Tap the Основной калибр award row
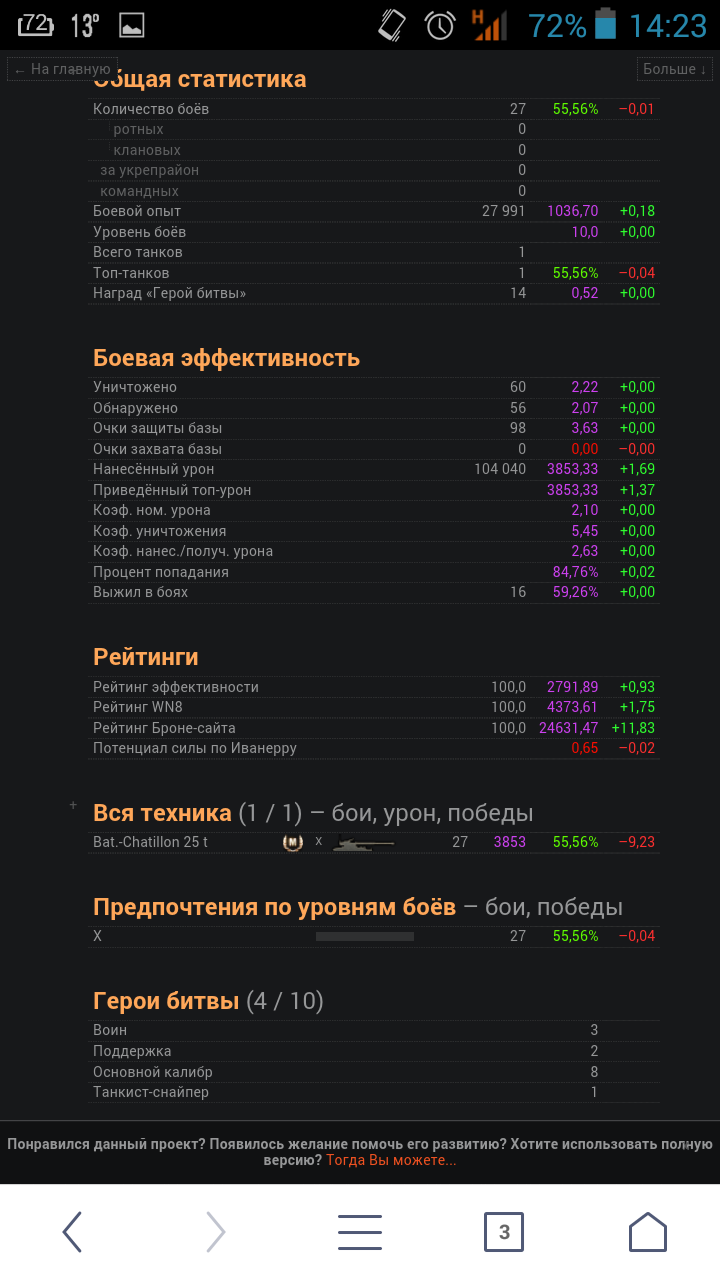Screen dimensions: 720x1280 pos(374,1072)
